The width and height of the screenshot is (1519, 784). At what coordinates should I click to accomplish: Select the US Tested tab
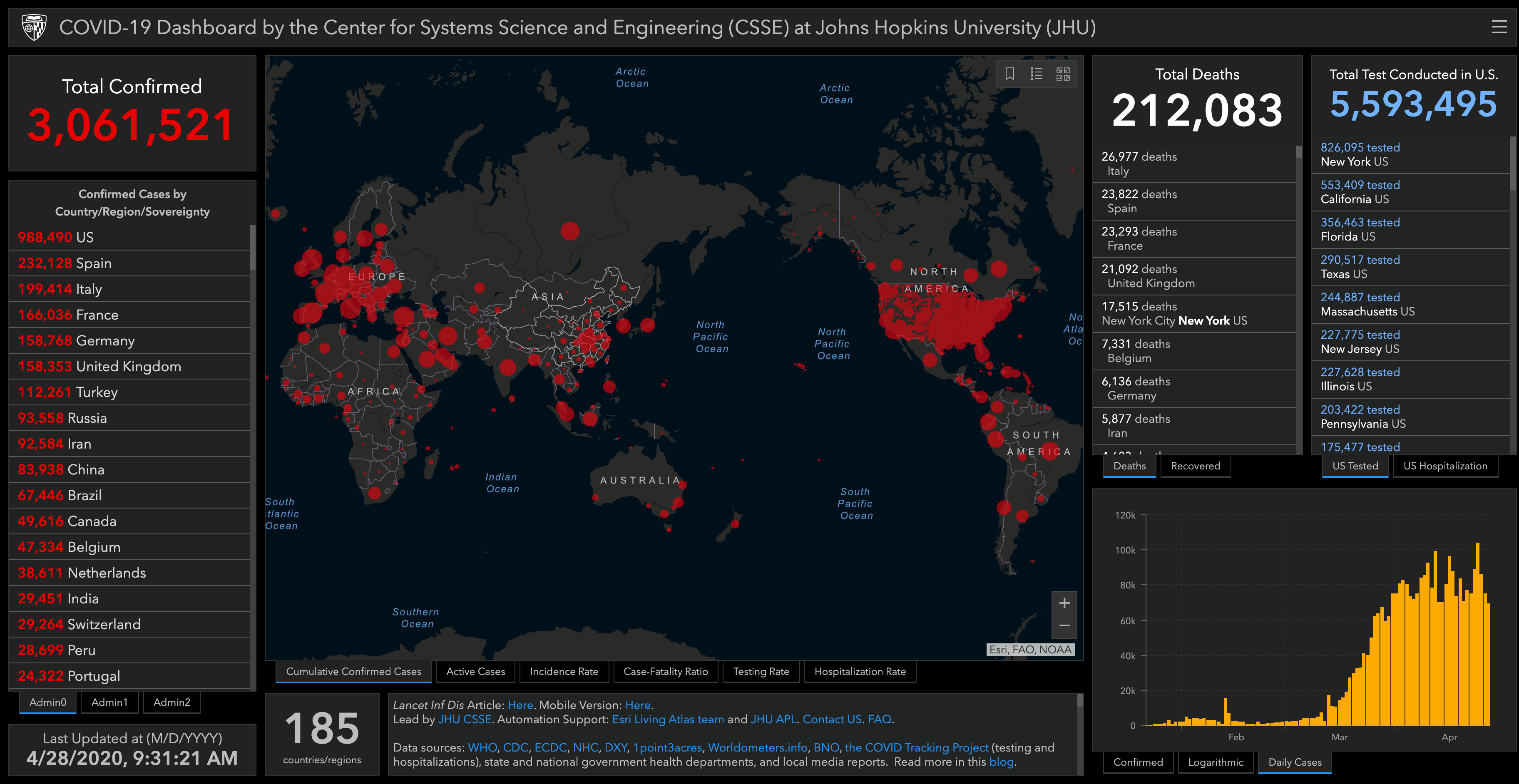click(x=1355, y=466)
